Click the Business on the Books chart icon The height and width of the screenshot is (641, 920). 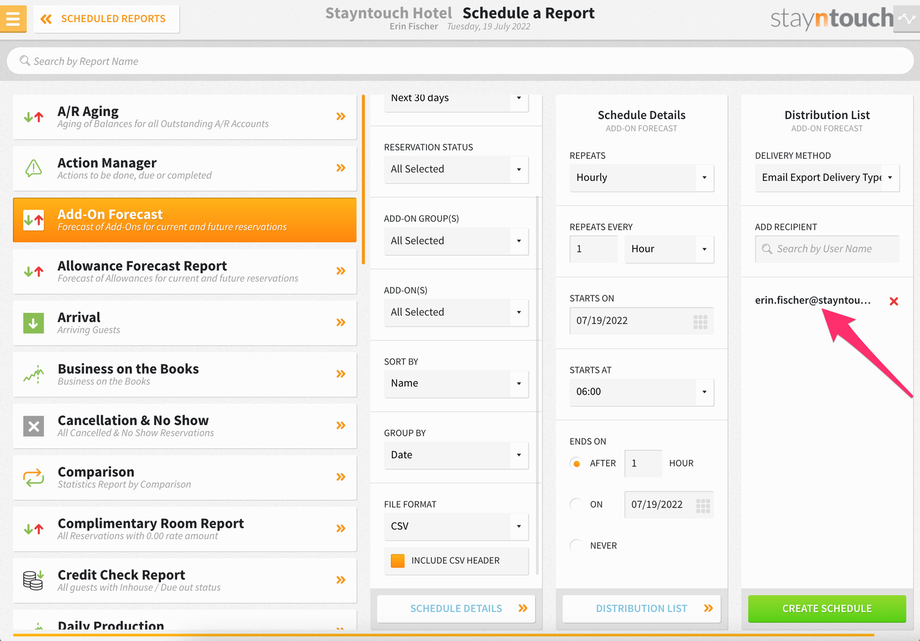33,374
